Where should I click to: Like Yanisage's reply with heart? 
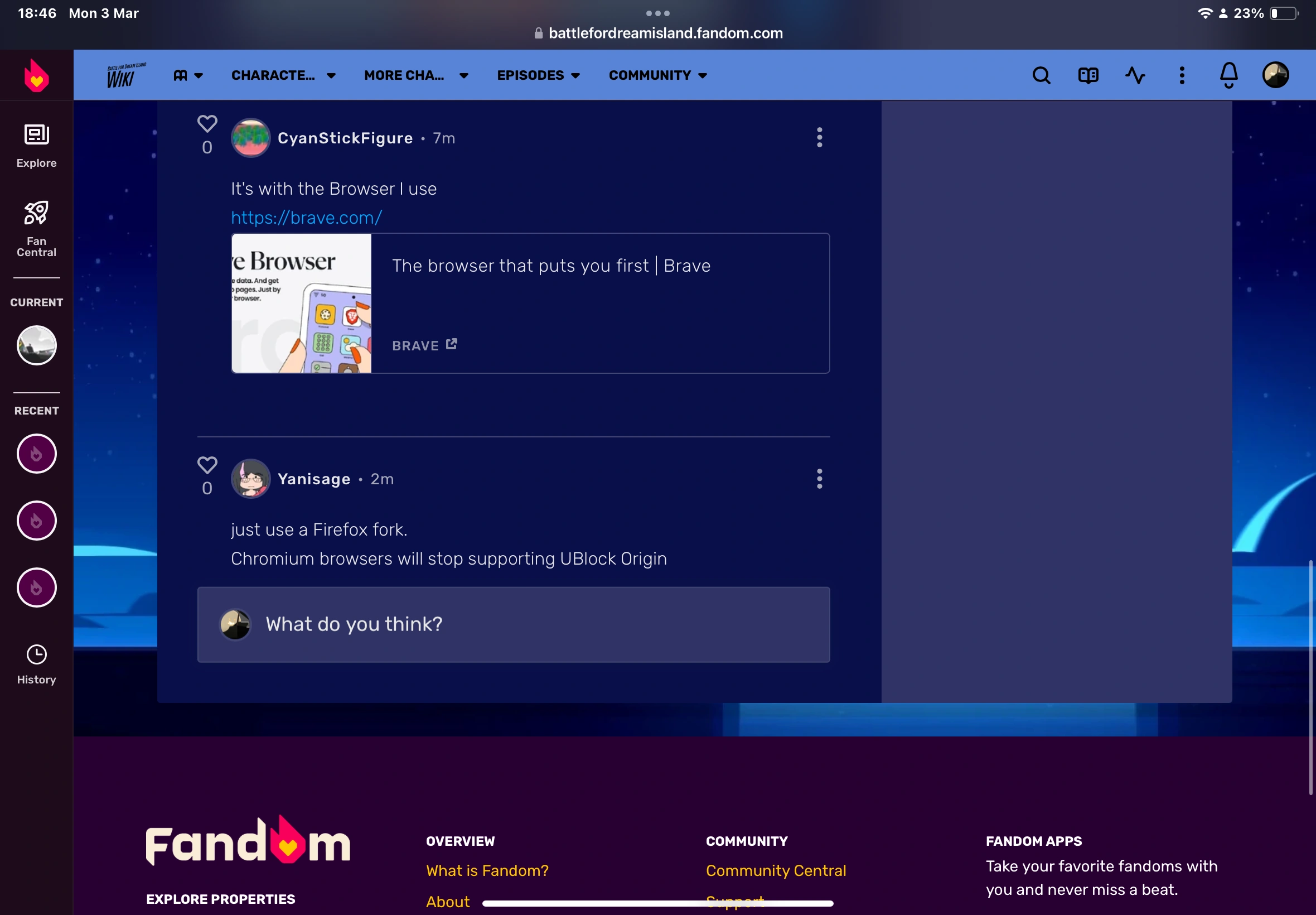(x=207, y=464)
